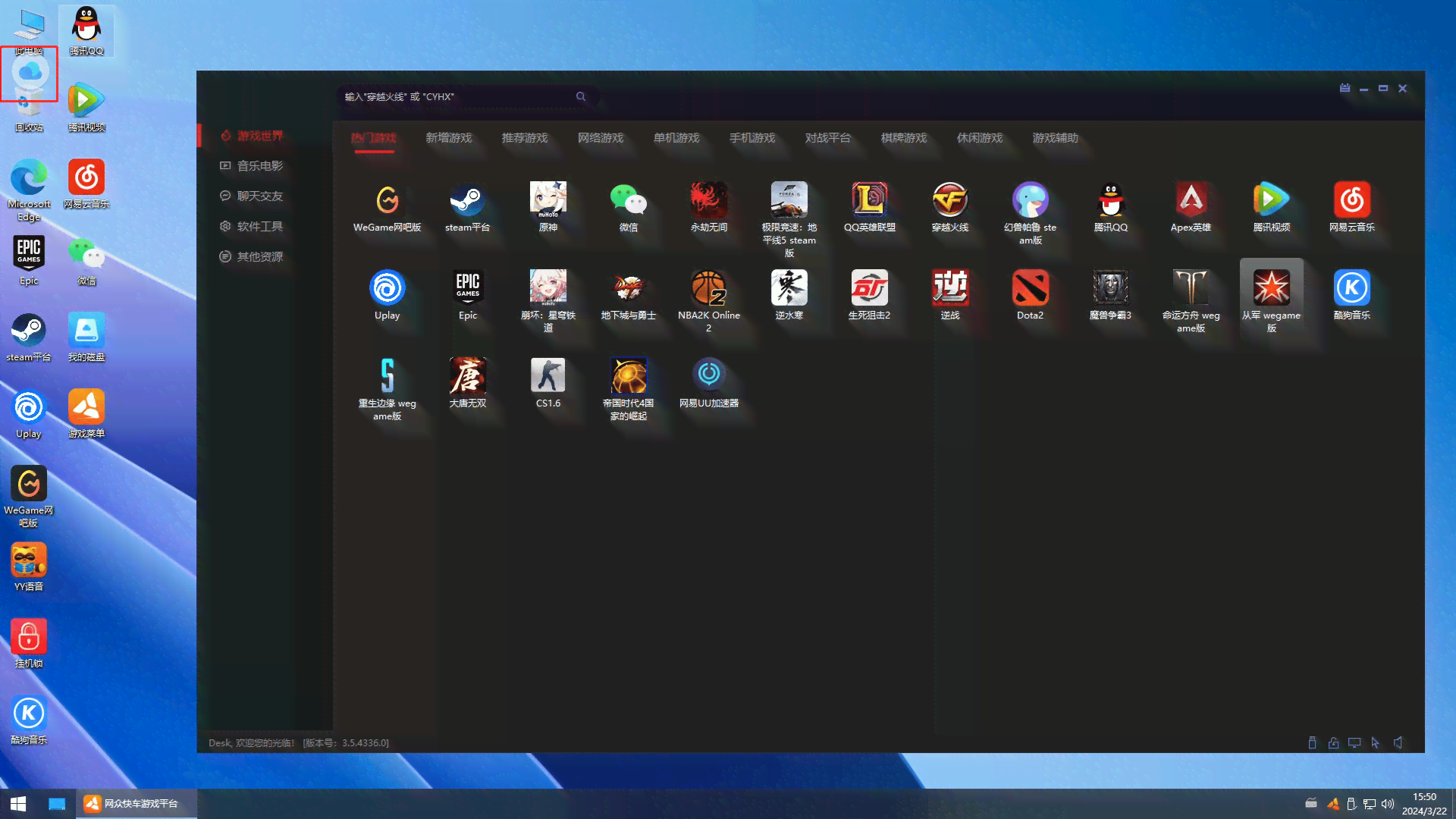Switch to the 新增游戏 tab
Viewport: 1456px width, 819px height.
[449, 138]
